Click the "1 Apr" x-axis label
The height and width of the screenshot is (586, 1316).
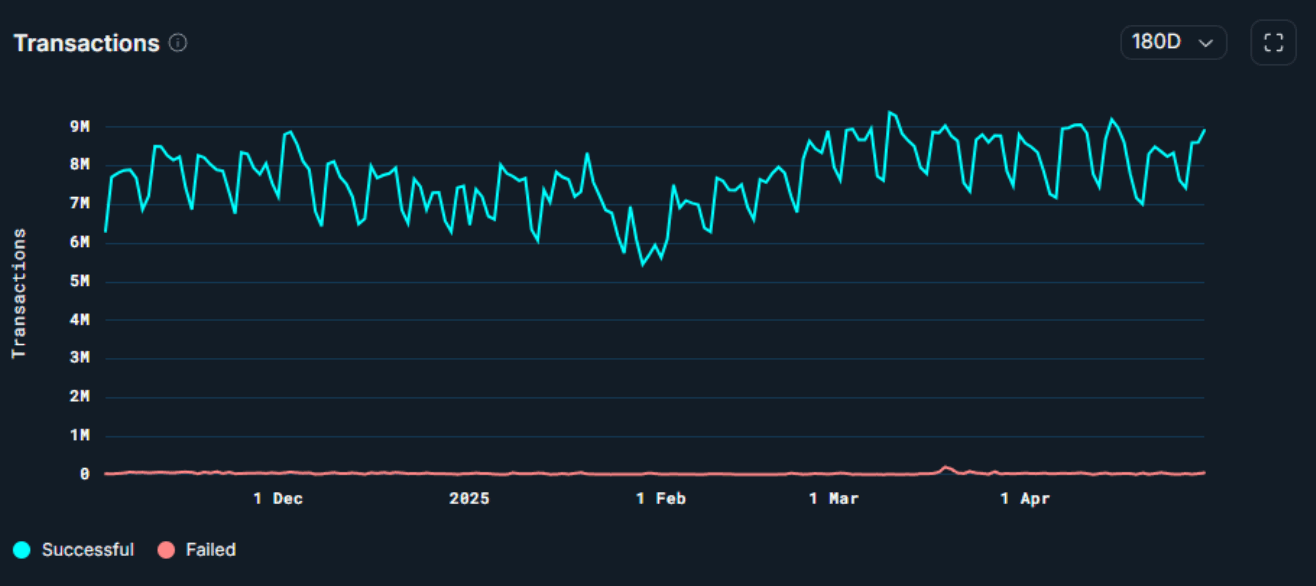click(1026, 498)
